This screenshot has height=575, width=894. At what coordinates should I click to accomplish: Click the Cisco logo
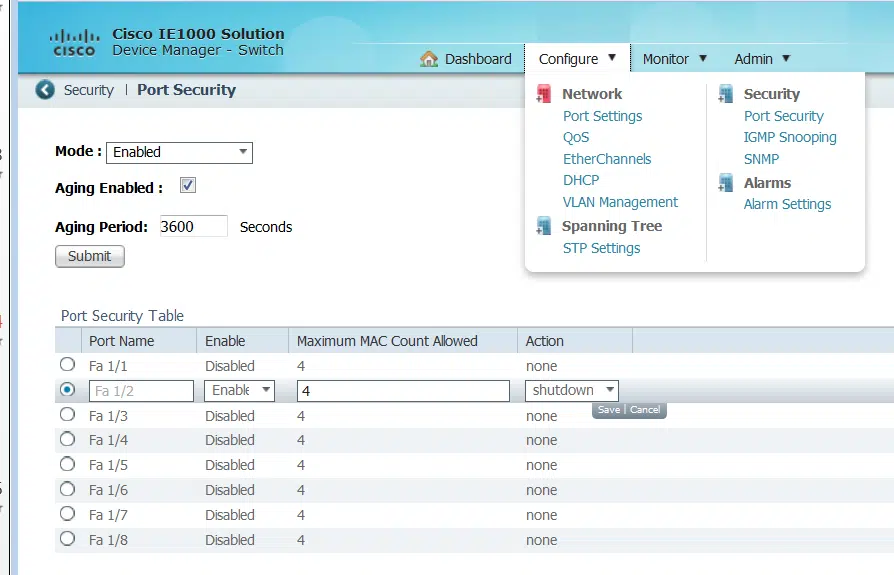coord(74,43)
